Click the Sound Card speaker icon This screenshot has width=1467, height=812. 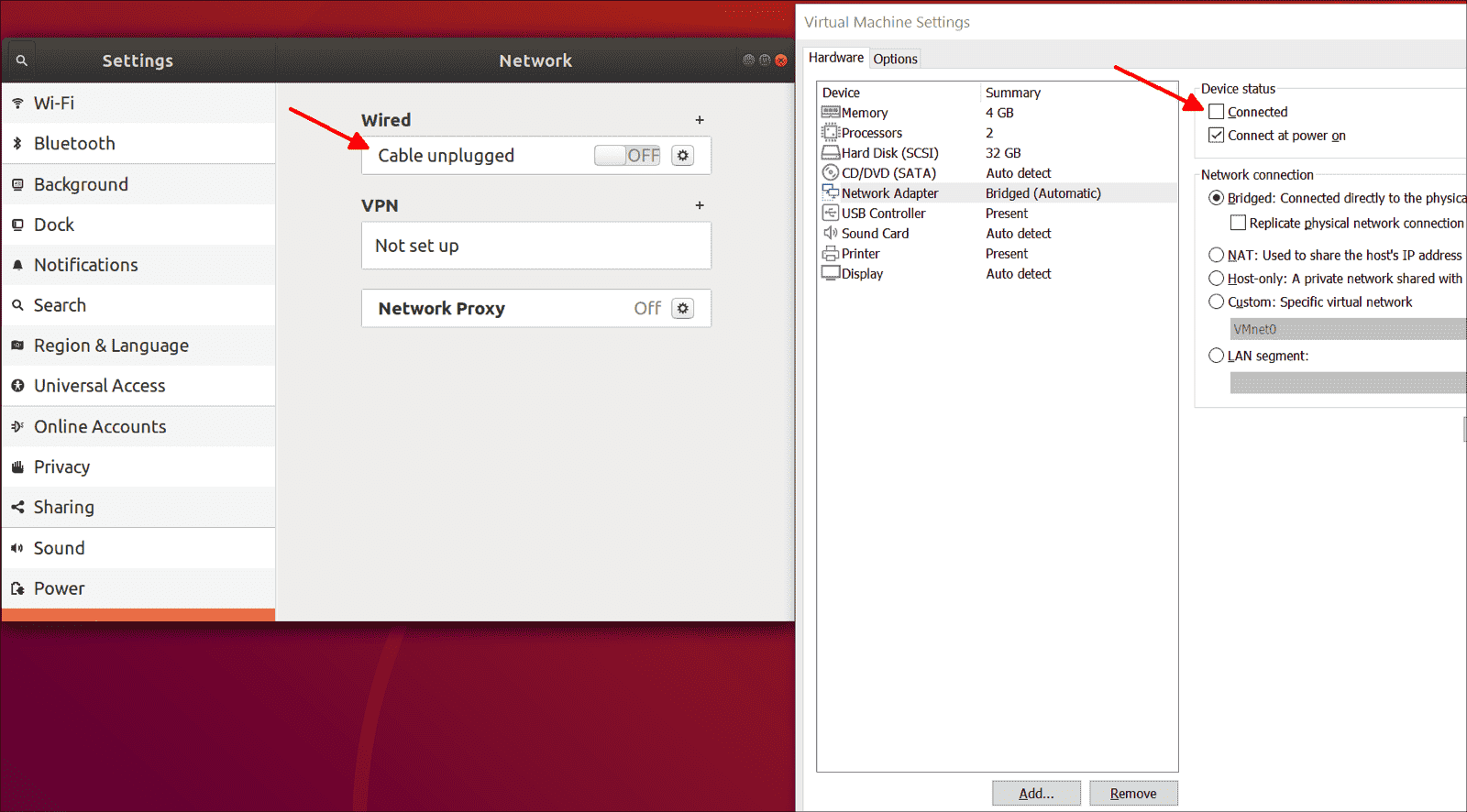tap(831, 233)
